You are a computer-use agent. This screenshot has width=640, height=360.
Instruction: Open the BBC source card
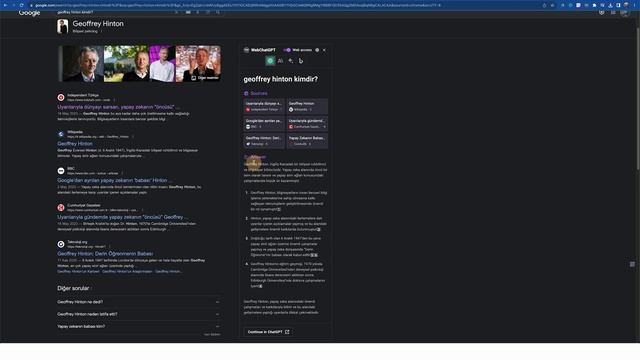coord(264,124)
